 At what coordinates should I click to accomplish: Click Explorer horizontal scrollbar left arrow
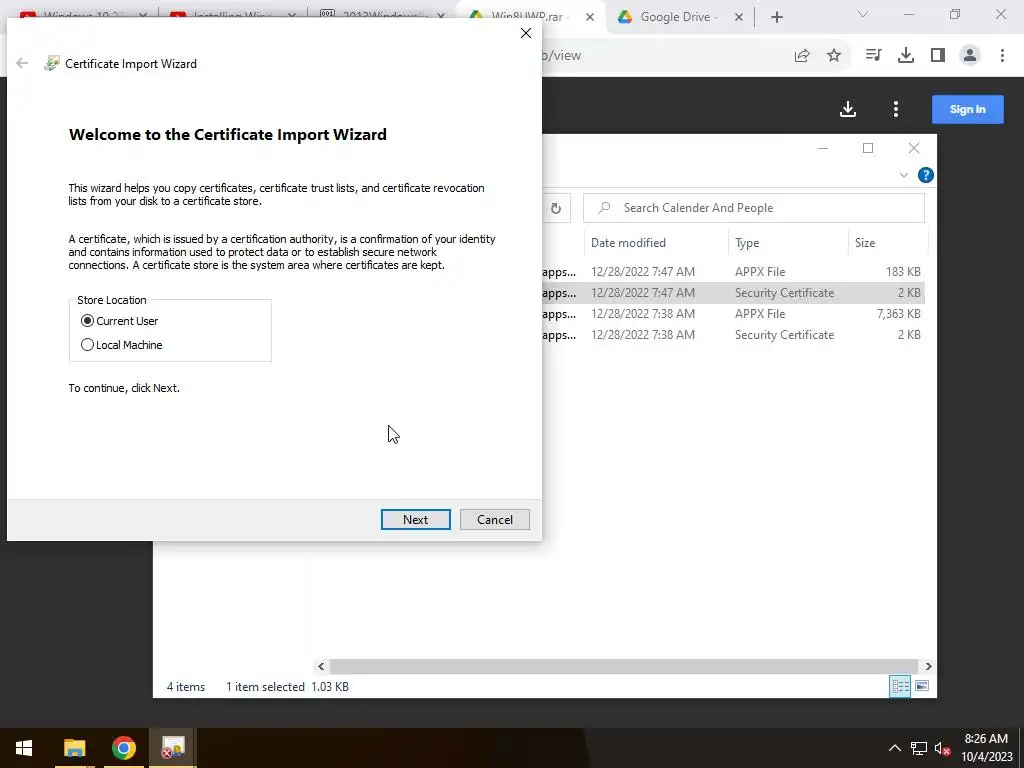[x=321, y=666]
